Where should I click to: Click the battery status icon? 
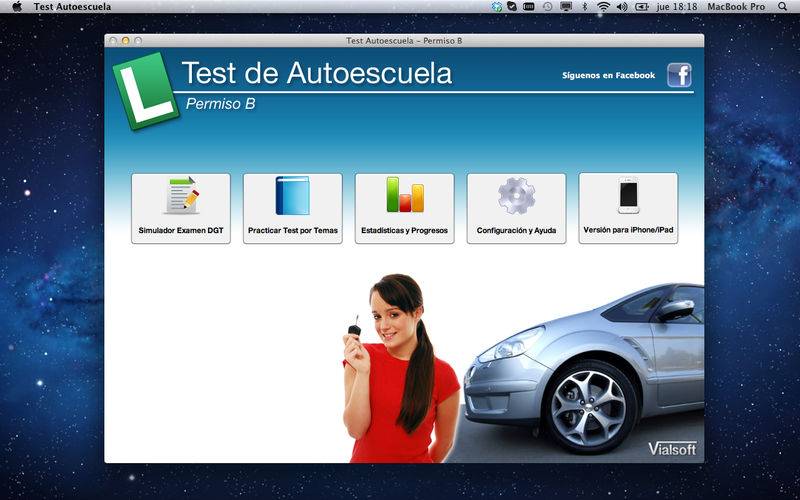click(x=641, y=6)
